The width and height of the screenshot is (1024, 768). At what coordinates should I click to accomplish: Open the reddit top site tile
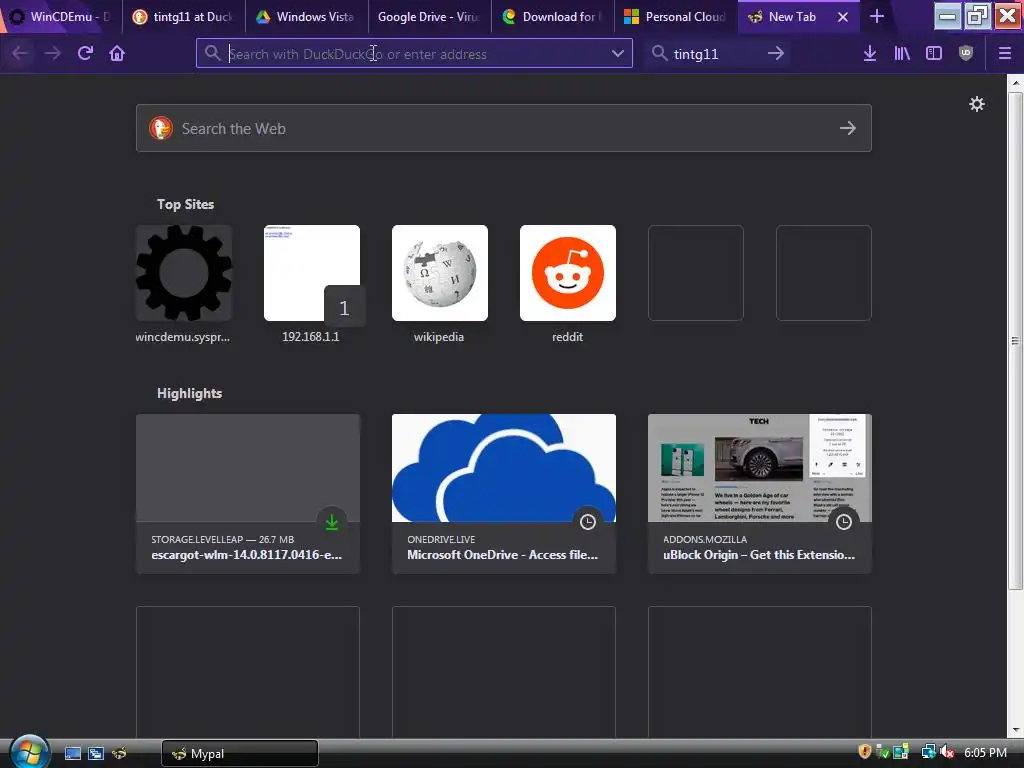[x=568, y=273]
